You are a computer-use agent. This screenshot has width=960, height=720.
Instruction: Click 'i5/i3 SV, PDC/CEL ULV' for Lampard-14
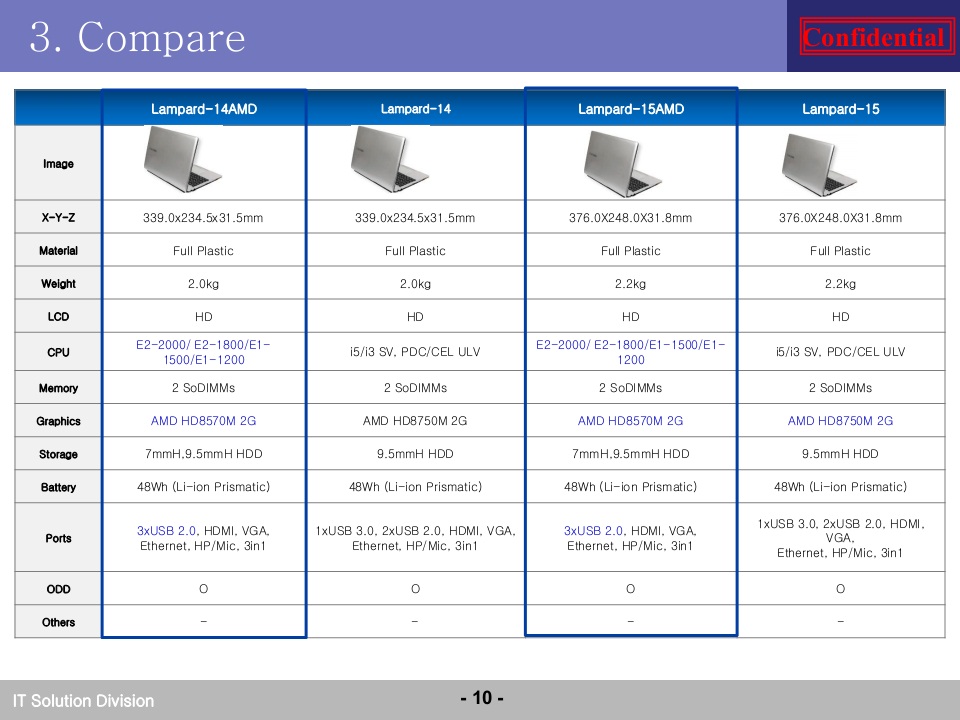[415, 351]
